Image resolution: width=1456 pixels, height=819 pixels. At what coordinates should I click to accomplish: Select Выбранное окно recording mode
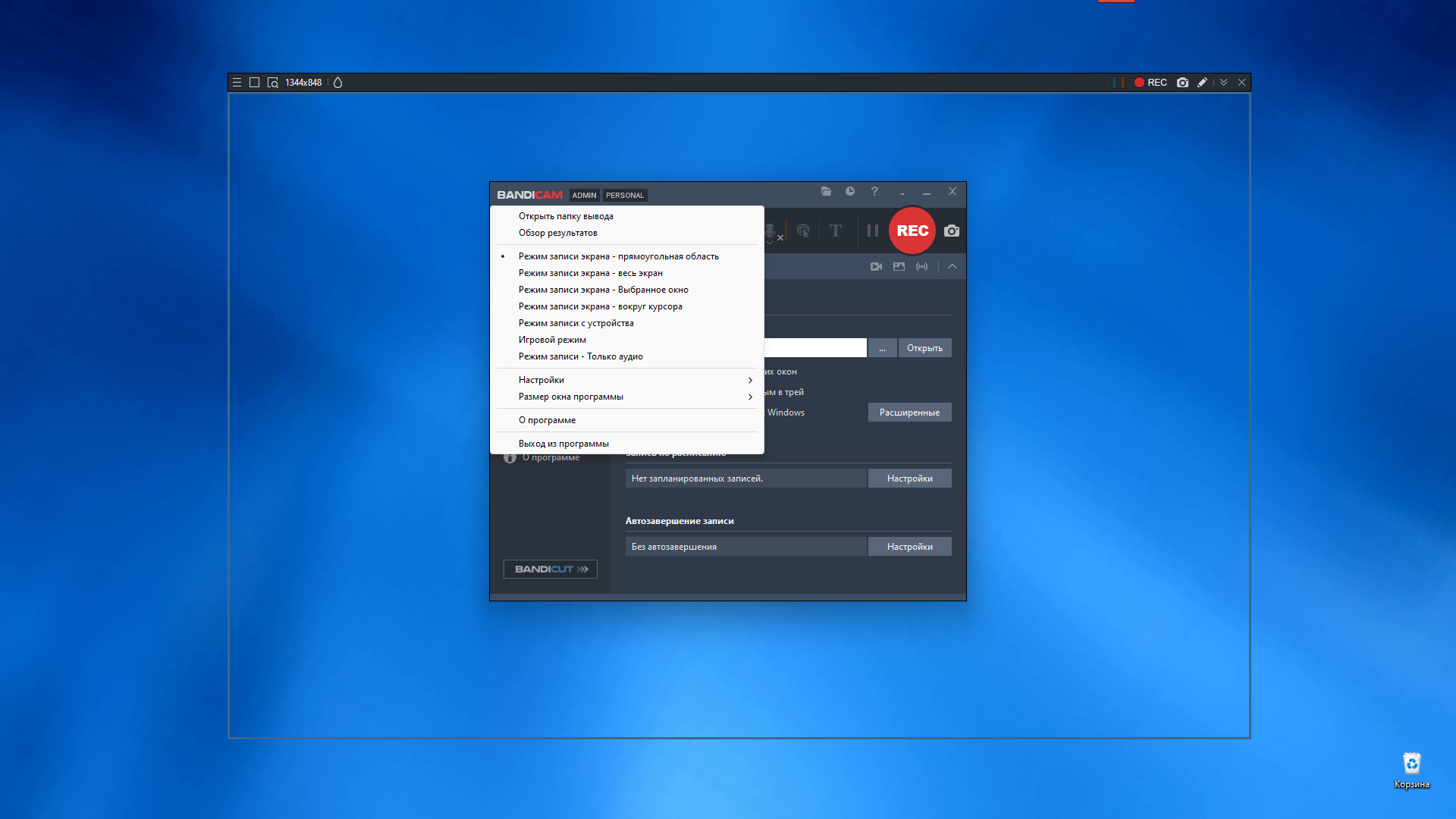coord(603,290)
